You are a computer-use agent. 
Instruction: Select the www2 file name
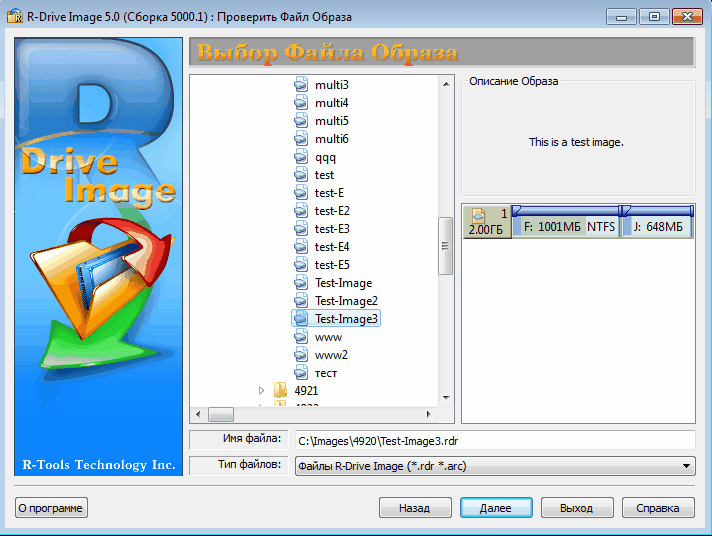[x=331, y=355]
